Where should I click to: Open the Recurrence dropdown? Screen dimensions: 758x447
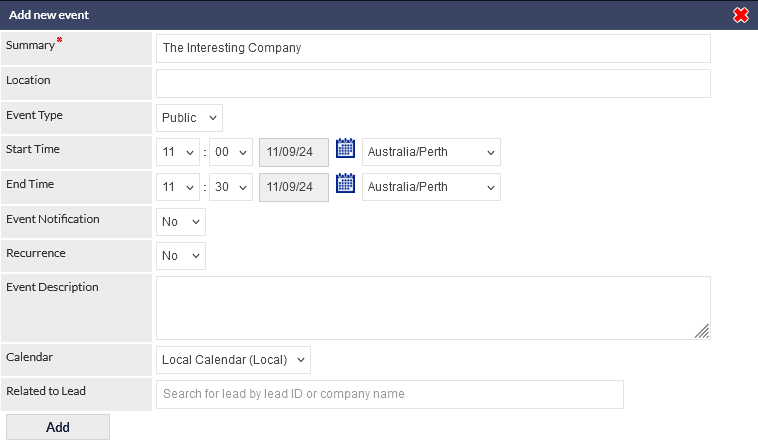pyautogui.click(x=181, y=256)
